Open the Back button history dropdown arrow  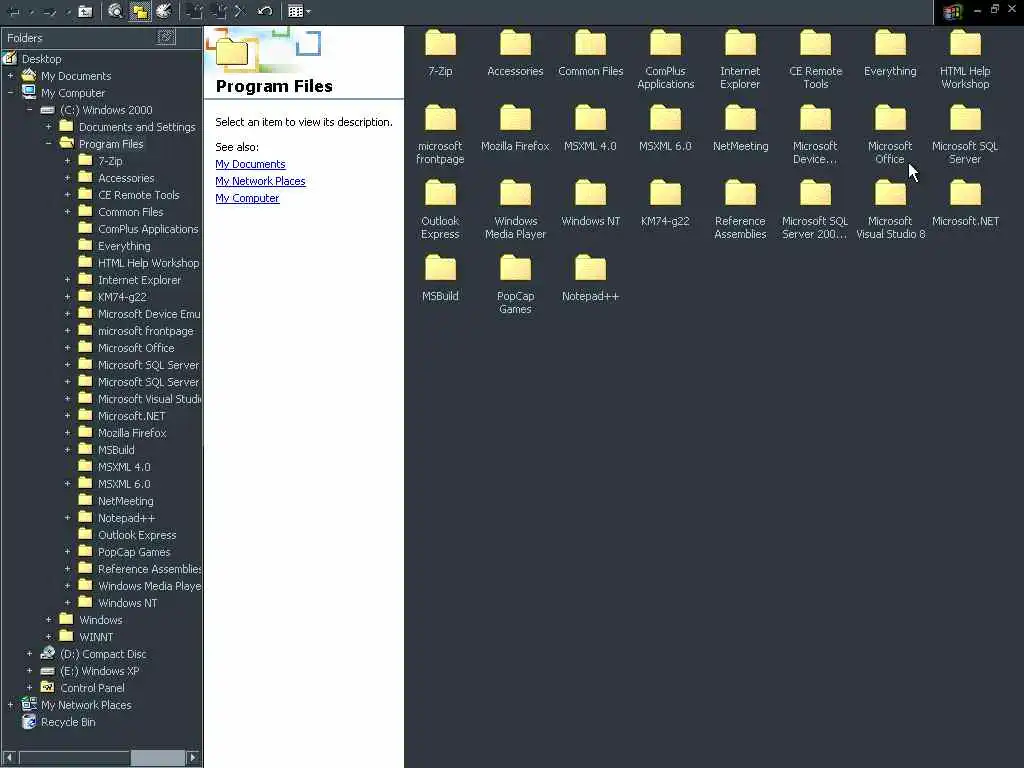tap(31, 12)
